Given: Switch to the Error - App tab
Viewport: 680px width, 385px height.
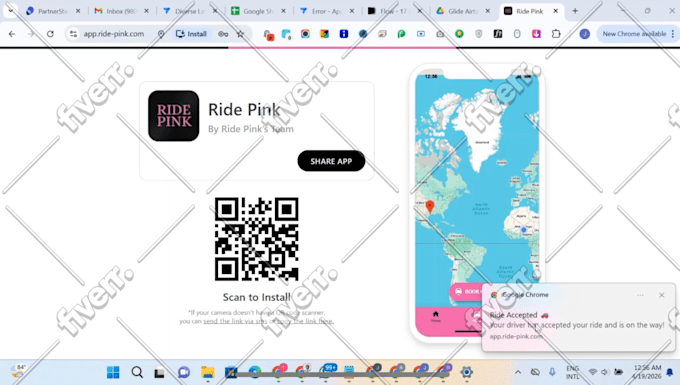Looking at the screenshot, I should [326, 11].
